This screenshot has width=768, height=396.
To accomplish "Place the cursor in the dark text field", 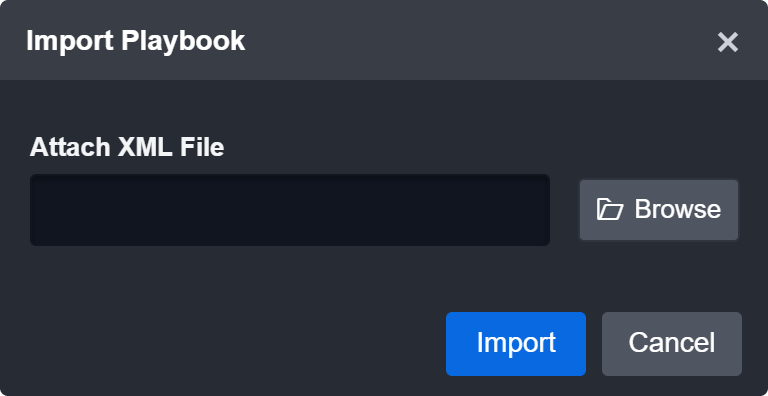I will click(290, 210).
